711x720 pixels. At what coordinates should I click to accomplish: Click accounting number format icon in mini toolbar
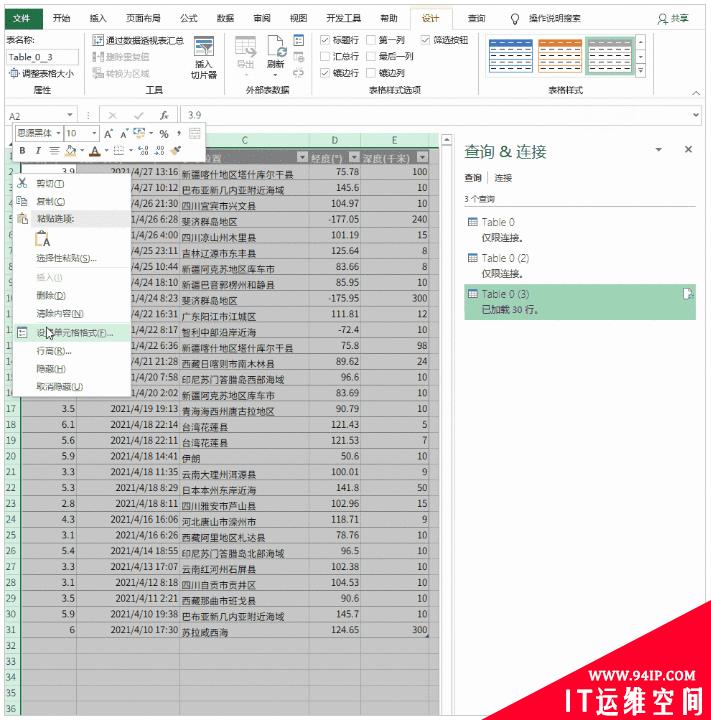(x=139, y=133)
